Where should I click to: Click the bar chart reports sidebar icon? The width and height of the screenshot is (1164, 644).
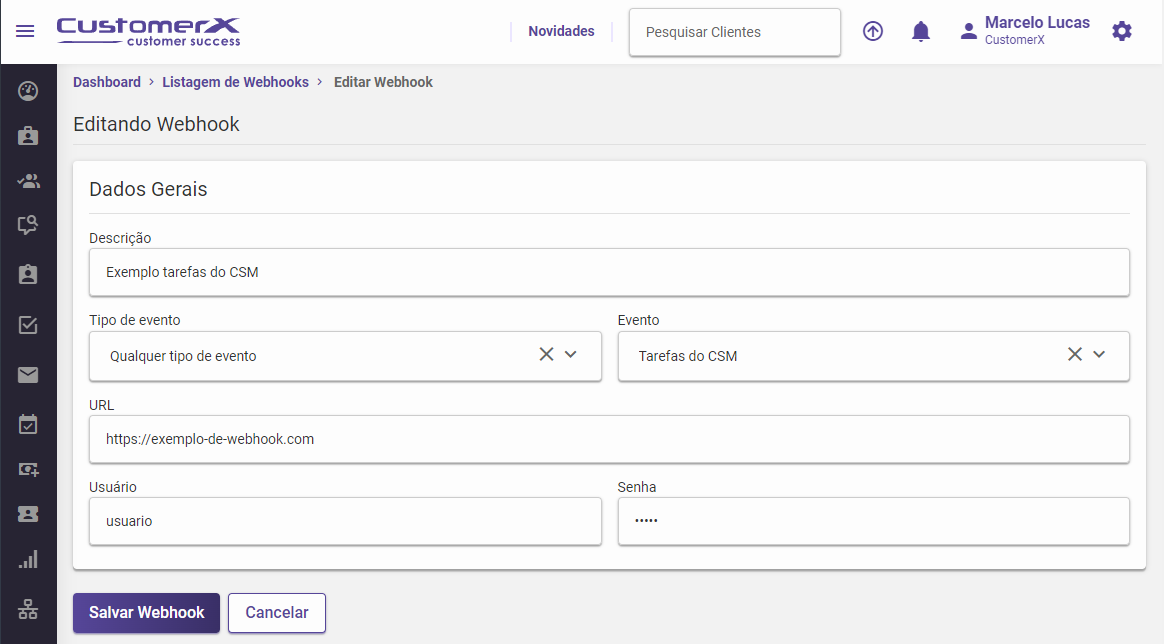coord(28,560)
